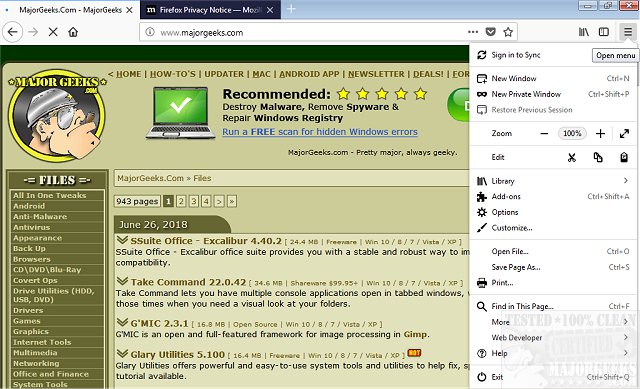Go to page 4 of files
Image resolution: width=640 pixels, height=389 pixels.
206,201
